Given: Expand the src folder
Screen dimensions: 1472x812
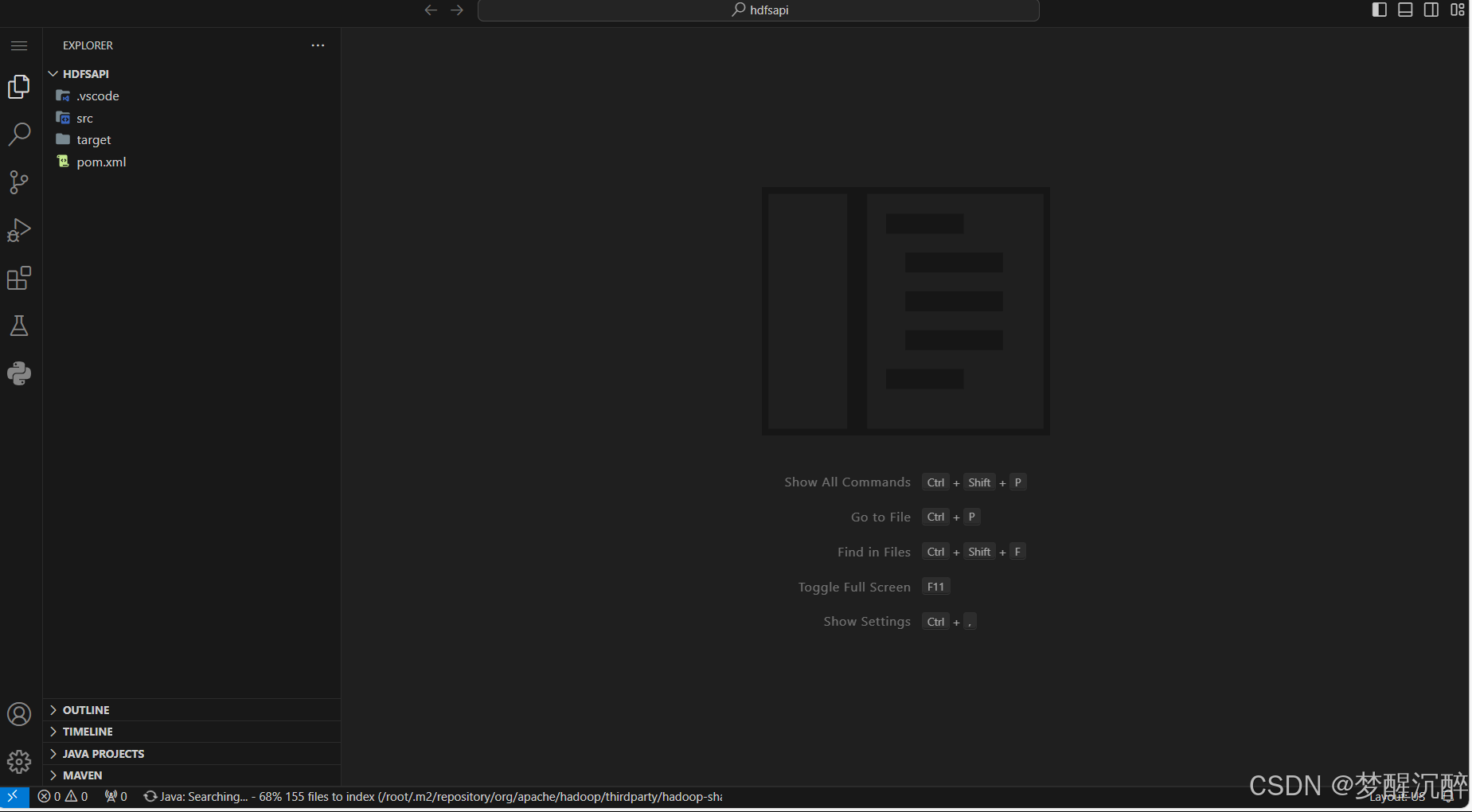Looking at the screenshot, I should click(192, 118).
